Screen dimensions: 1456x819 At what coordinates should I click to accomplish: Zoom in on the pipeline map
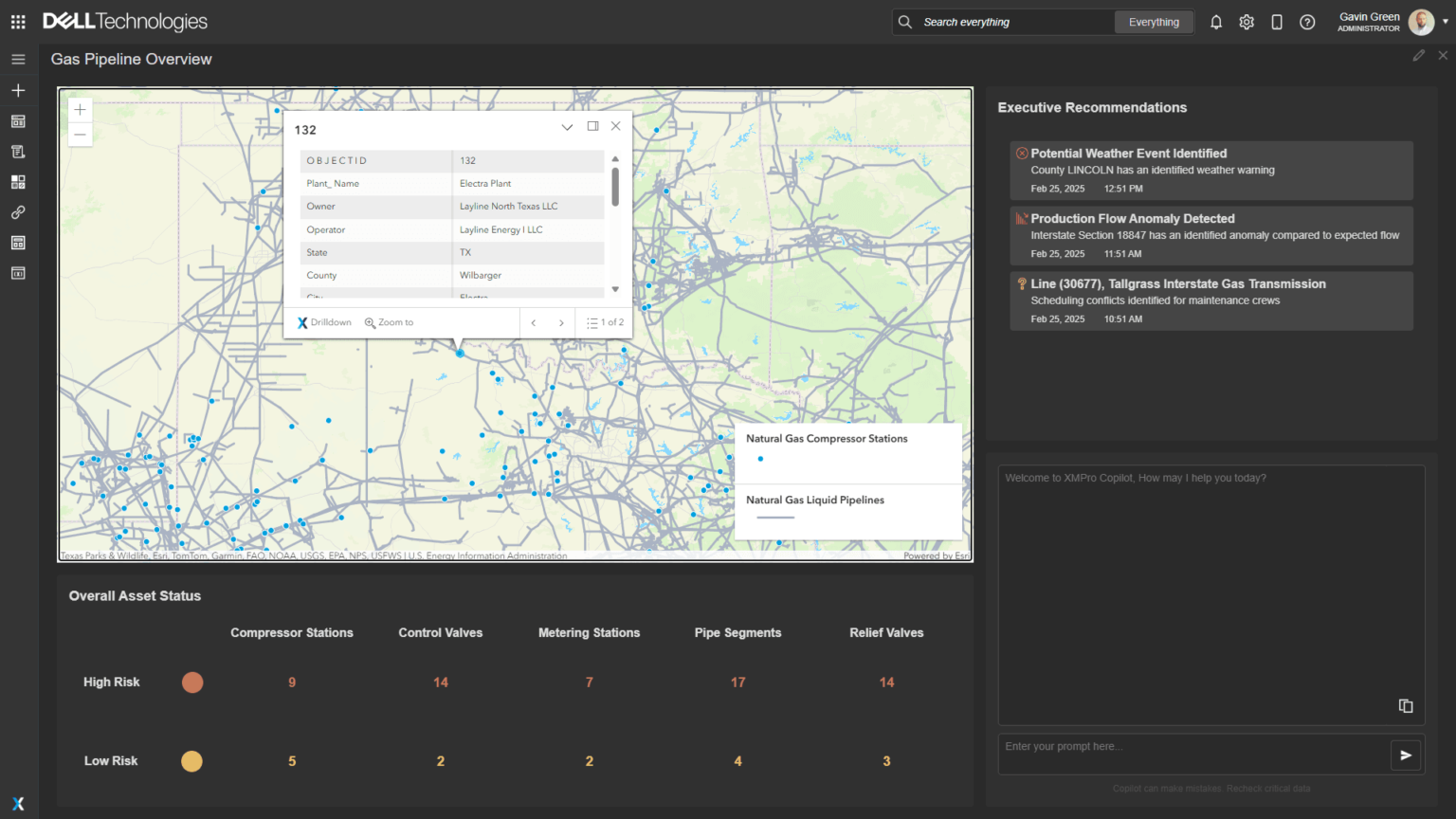click(81, 110)
